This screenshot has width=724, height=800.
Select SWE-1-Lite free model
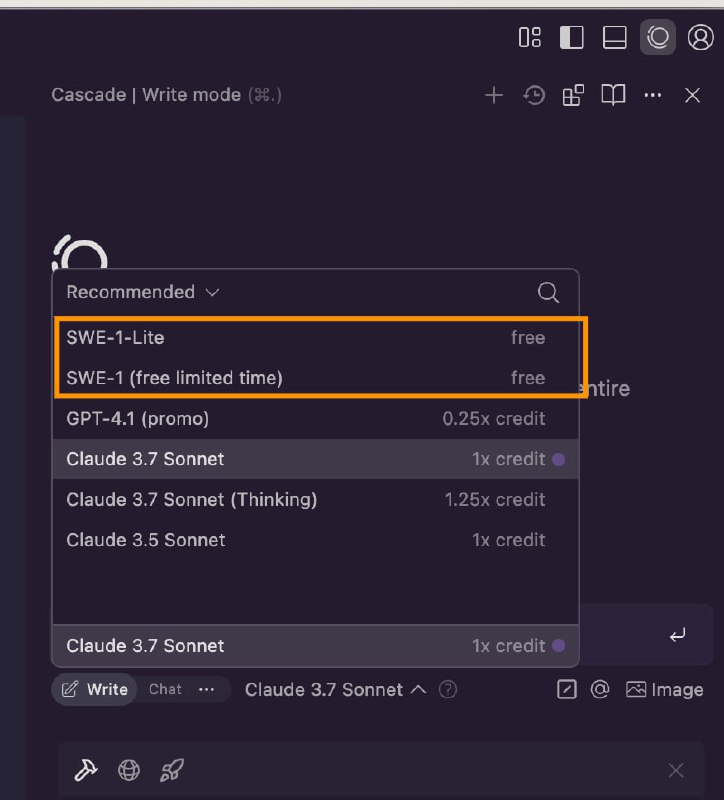coord(315,338)
